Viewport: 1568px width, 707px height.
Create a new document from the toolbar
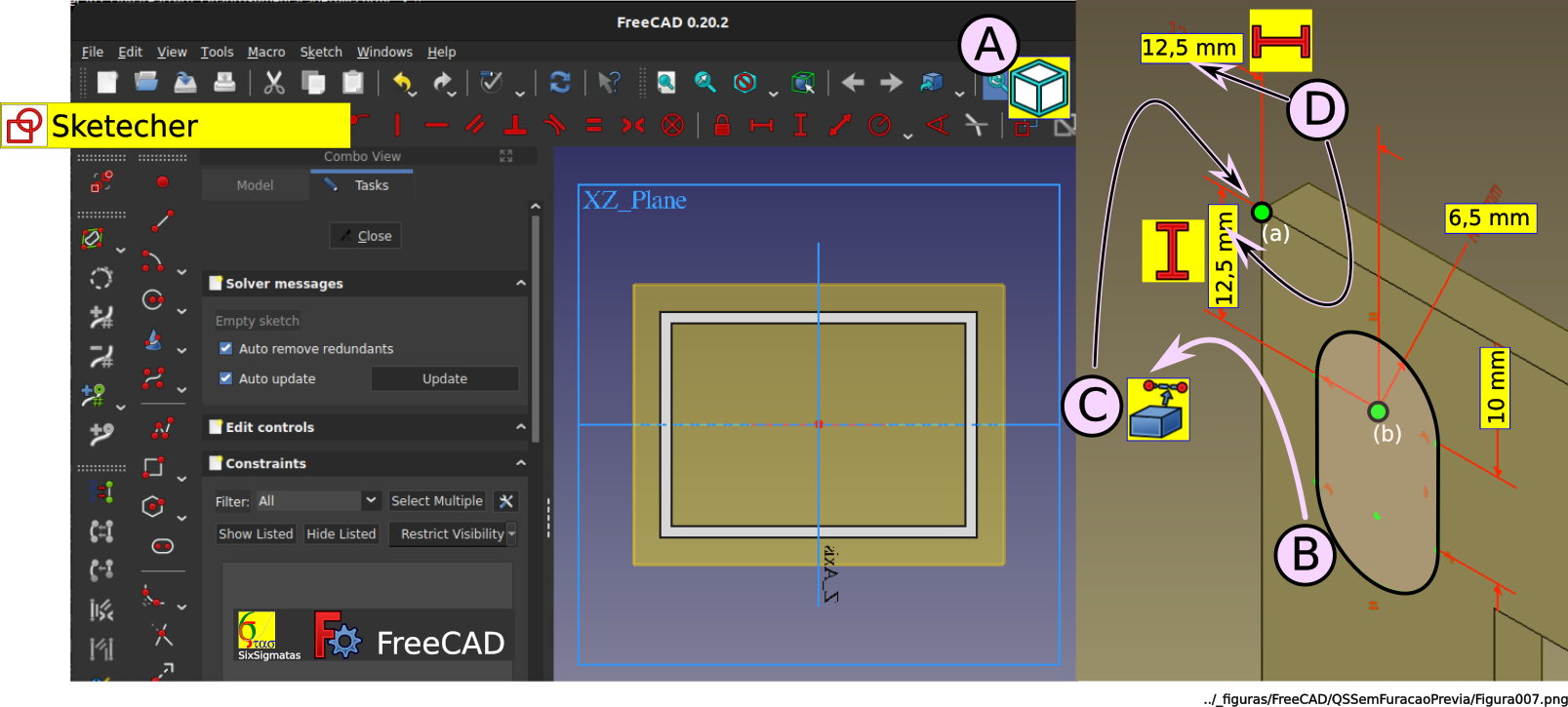[x=106, y=83]
